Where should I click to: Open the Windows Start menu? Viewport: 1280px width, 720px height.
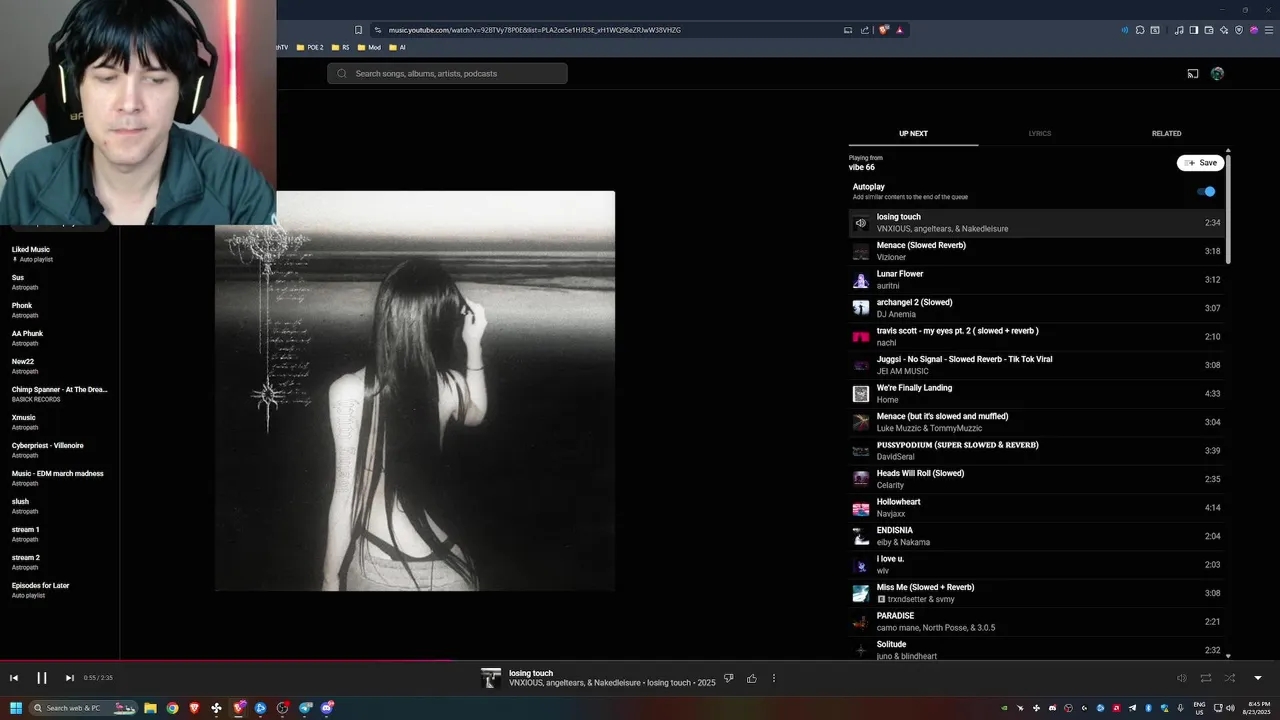click(x=15, y=708)
